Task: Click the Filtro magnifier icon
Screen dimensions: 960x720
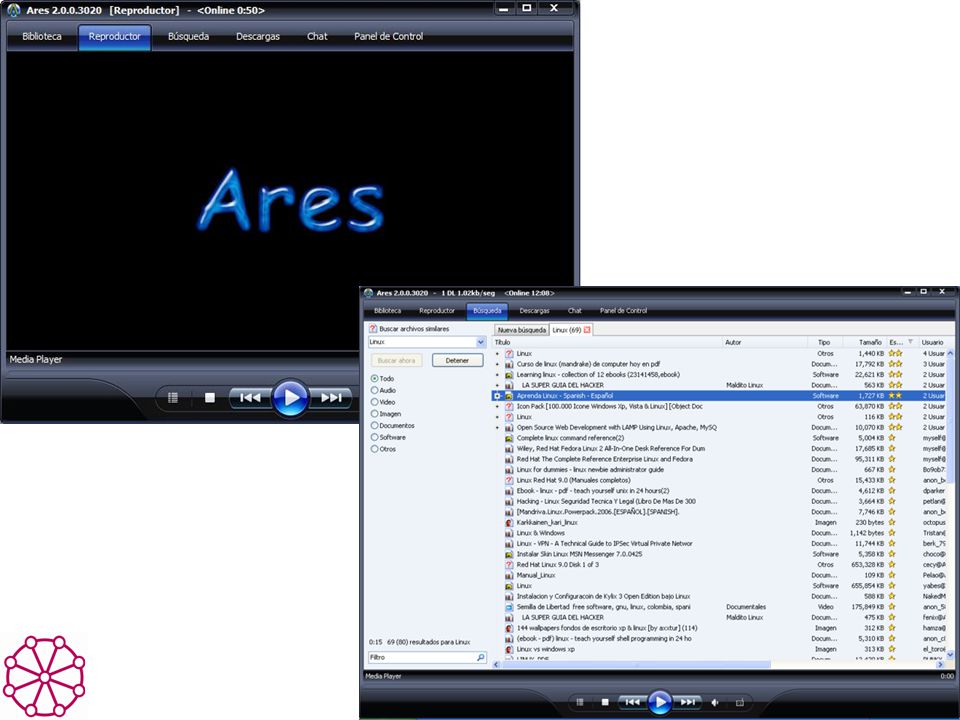Action: pos(481,657)
